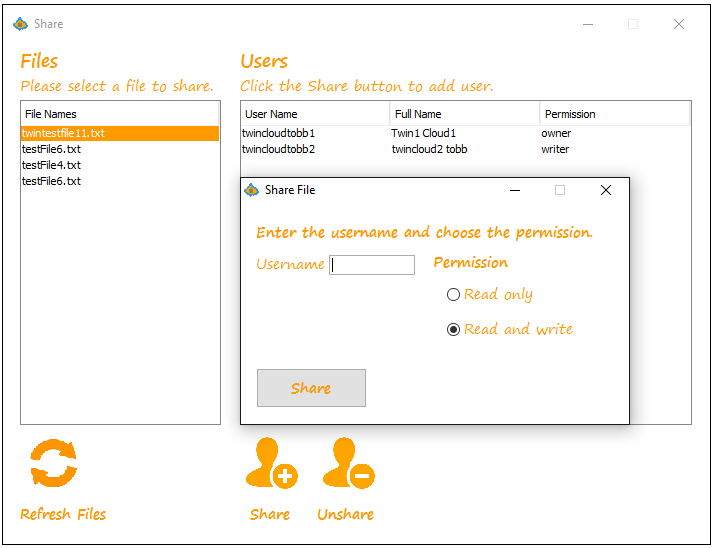Select twintestfile11.txt in the file list
The height and width of the screenshot is (548, 715).
coord(64,133)
